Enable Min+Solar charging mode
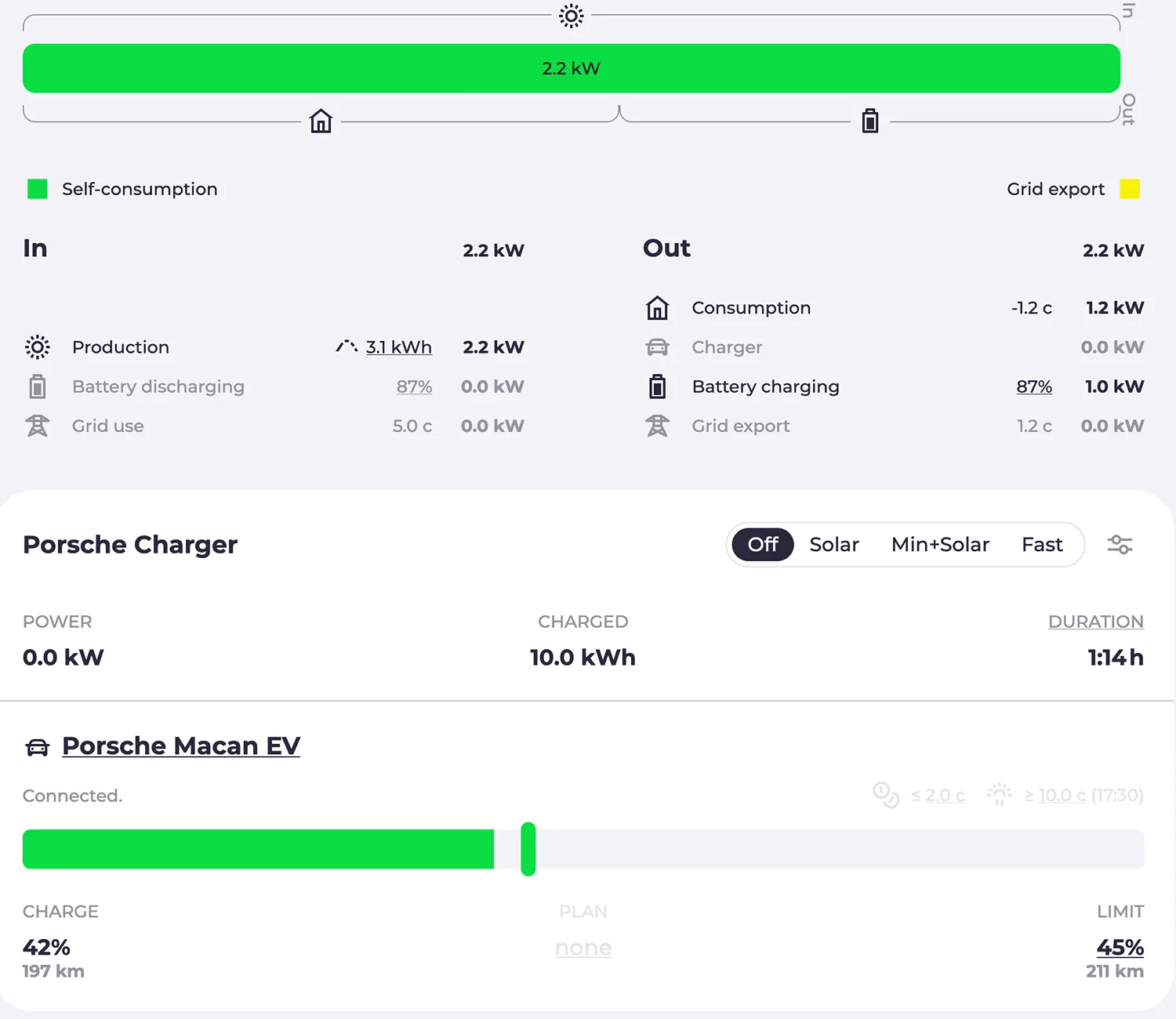This screenshot has width=1176, height=1019. click(x=939, y=544)
